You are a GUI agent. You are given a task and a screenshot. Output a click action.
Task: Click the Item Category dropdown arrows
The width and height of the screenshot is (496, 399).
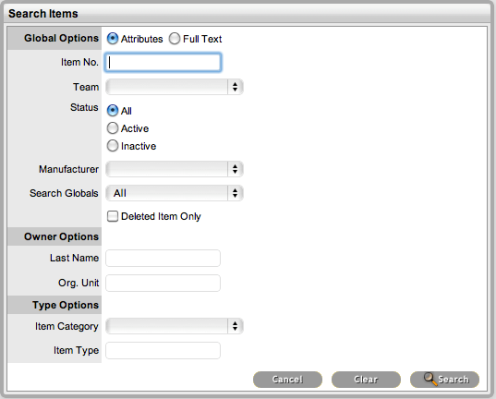[x=235, y=326]
